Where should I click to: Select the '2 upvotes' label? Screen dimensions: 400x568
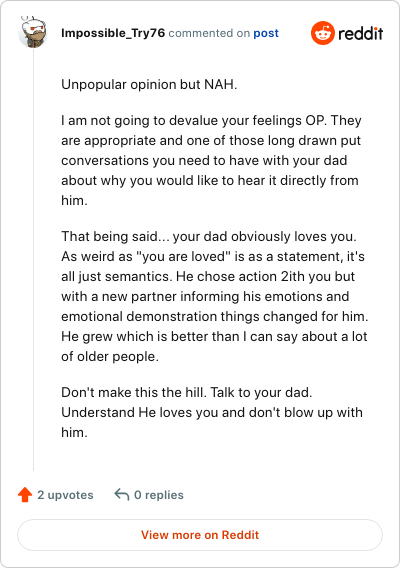(65, 495)
